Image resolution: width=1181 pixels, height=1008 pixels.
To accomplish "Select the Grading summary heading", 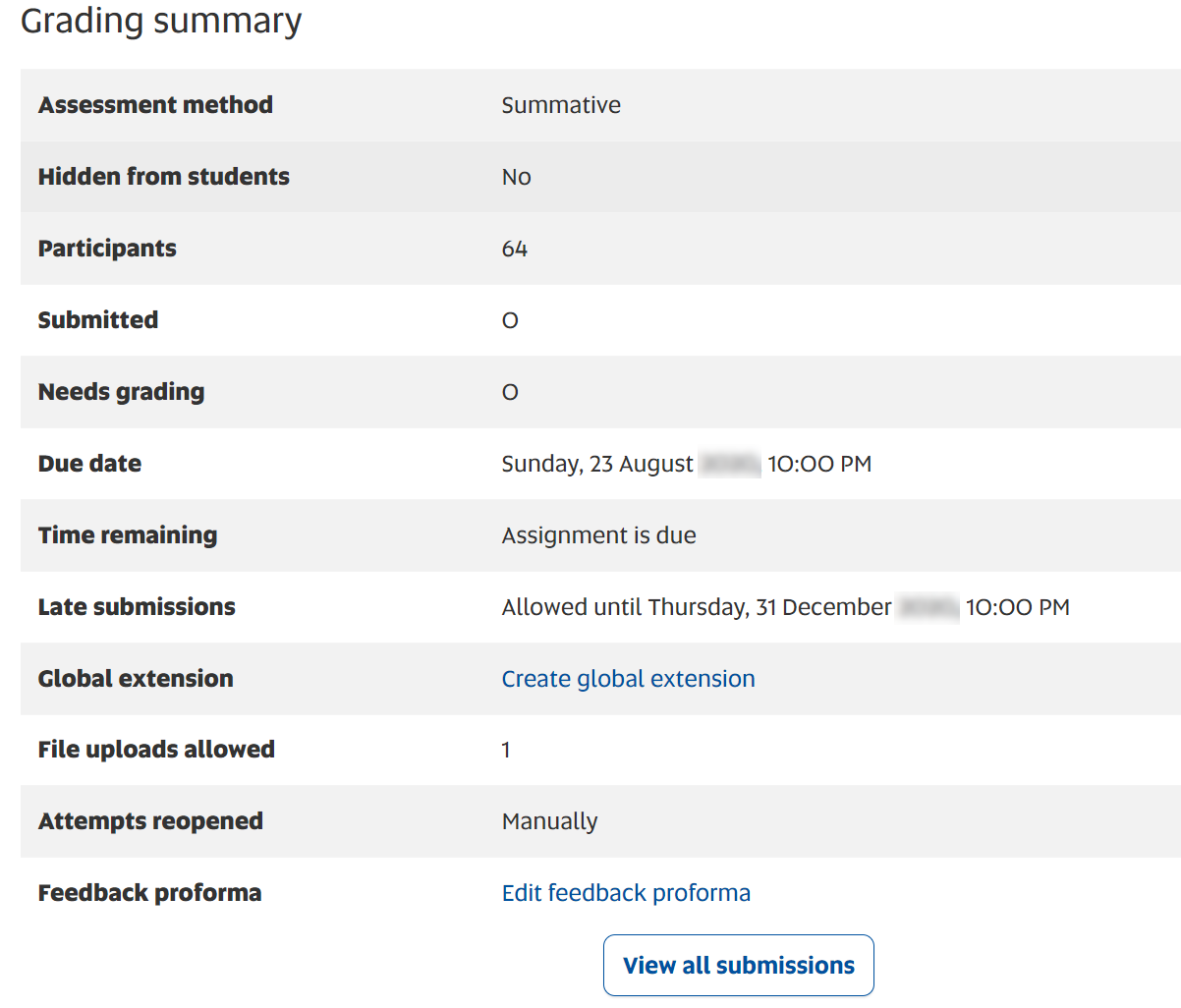I will [x=160, y=22].
